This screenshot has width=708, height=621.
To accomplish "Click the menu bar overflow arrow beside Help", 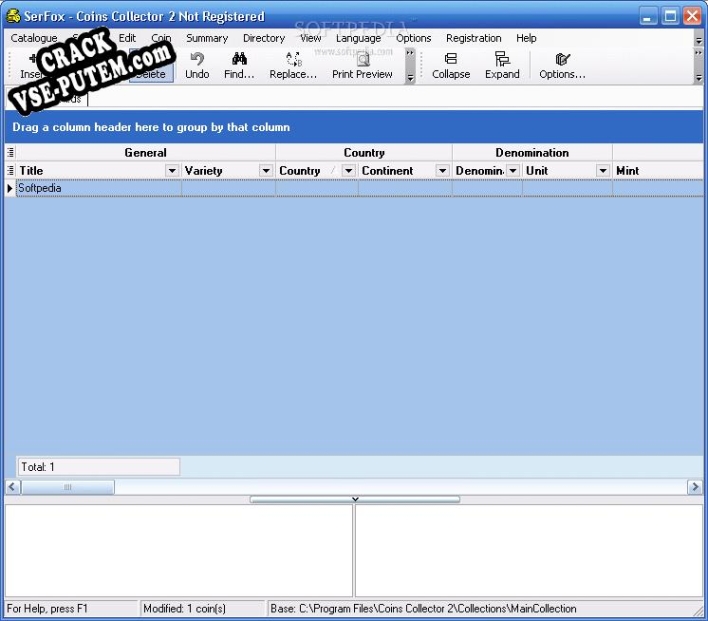I will click(x=699, y=39).
